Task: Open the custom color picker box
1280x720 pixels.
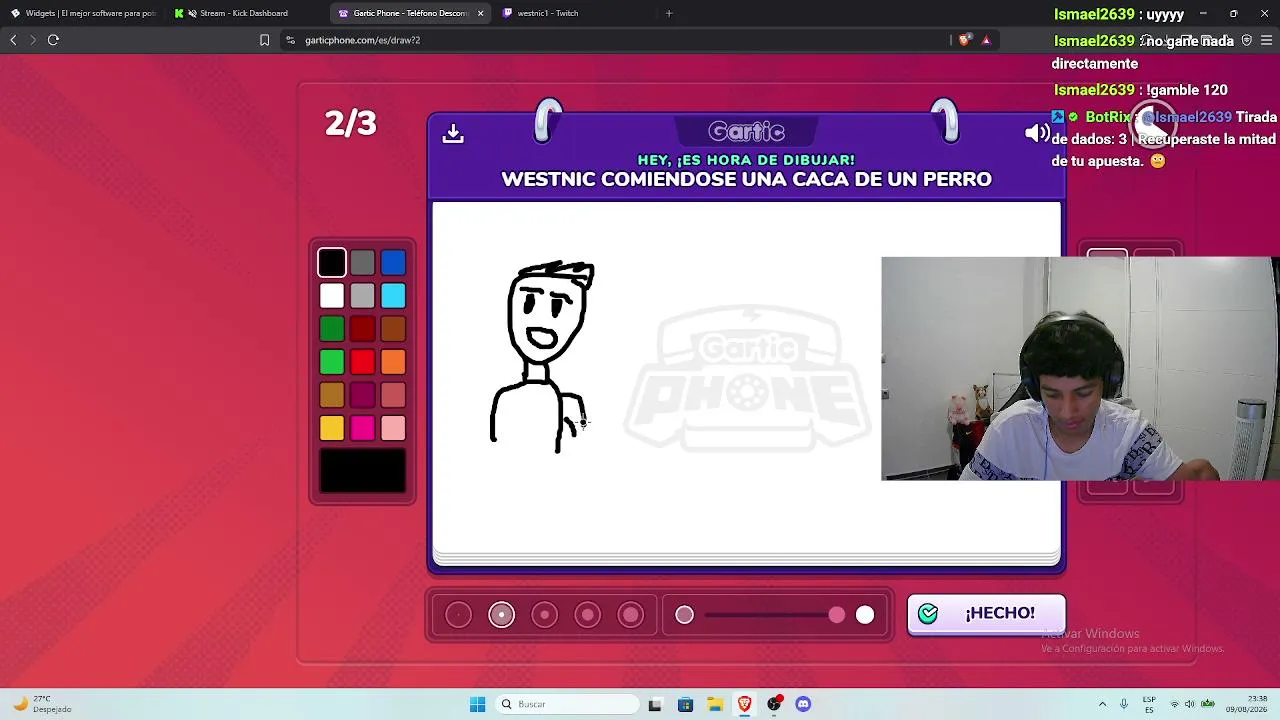Action: 363,471
